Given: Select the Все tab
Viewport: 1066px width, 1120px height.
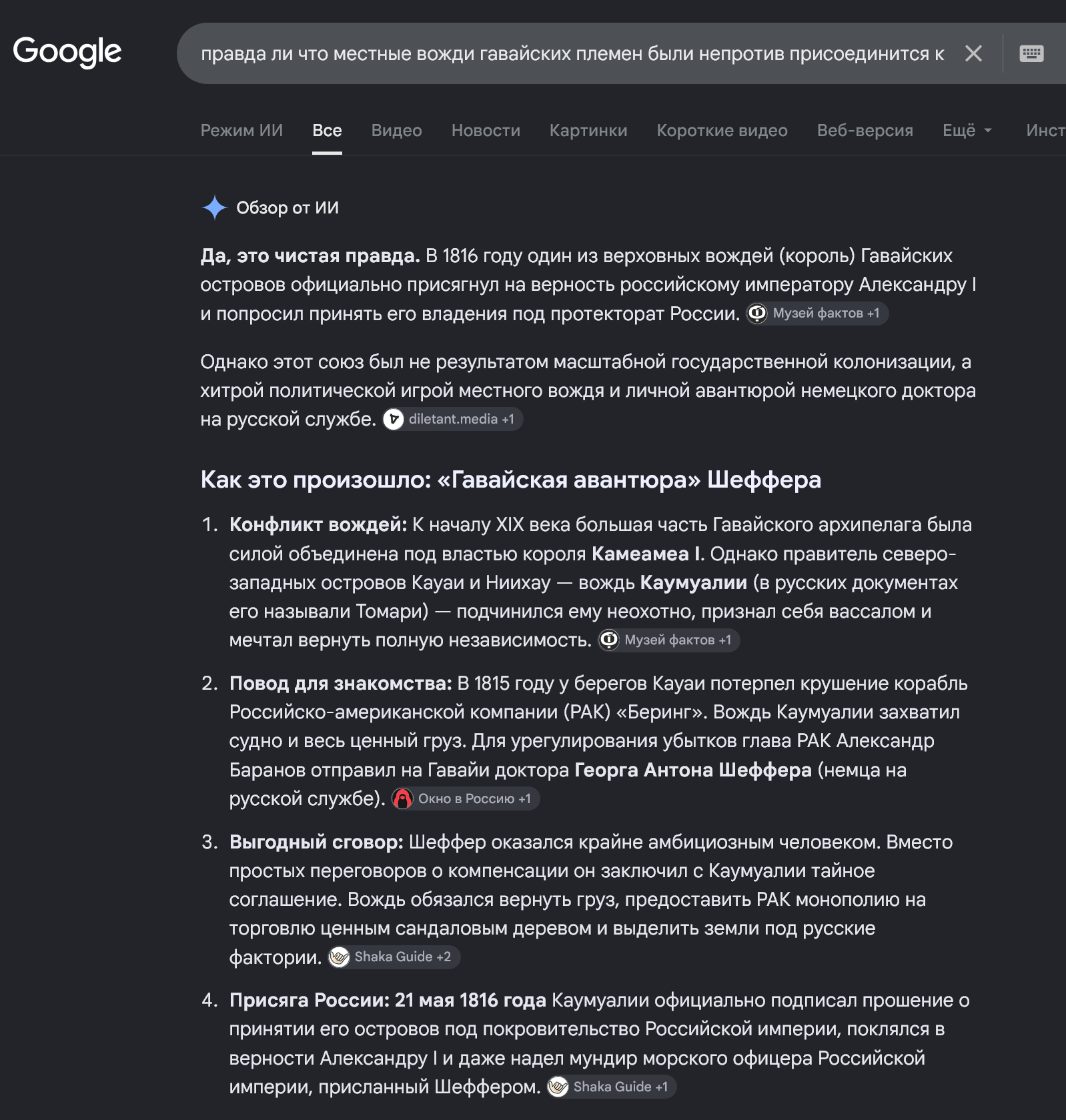Looking at the screenshot, I should [x=327, y=130].
